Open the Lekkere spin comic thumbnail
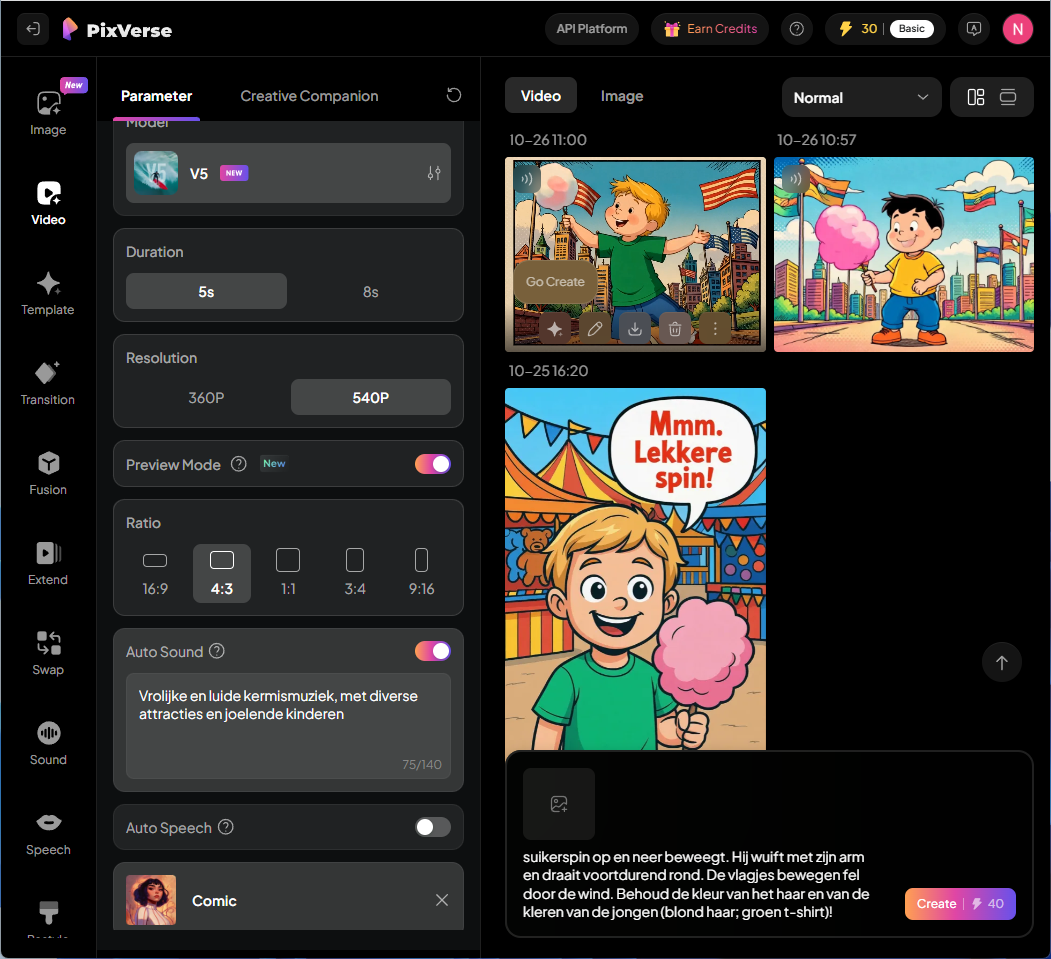Screen dimensions: 1051x959 click(635, 568)
